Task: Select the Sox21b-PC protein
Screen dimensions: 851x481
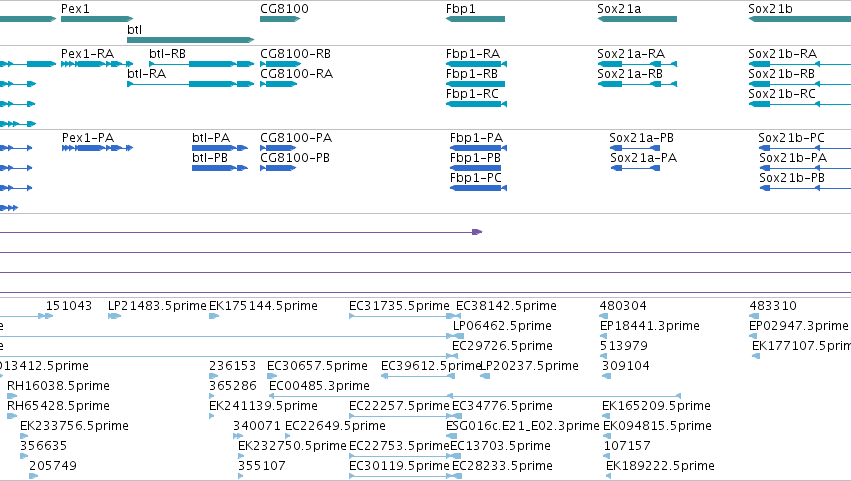Action: 791,138
